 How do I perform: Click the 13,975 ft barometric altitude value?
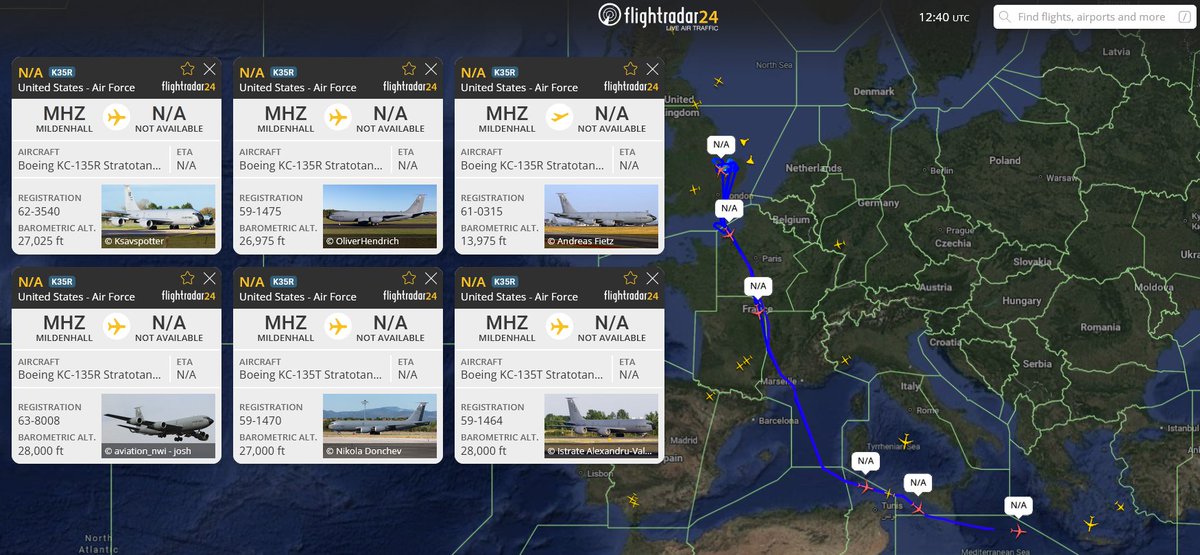[484, 241]
